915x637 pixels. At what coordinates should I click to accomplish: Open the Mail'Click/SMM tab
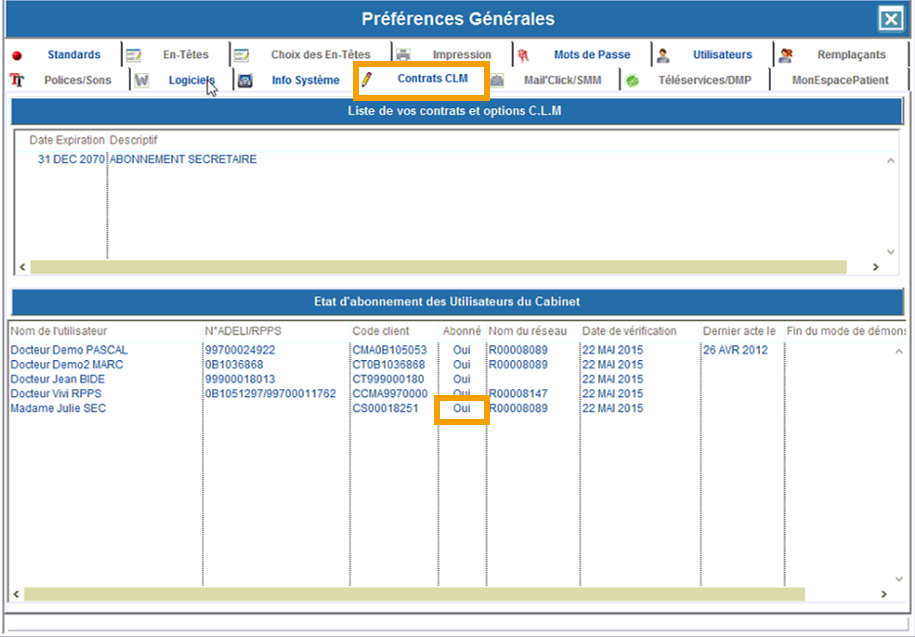(x=562, y=80)
